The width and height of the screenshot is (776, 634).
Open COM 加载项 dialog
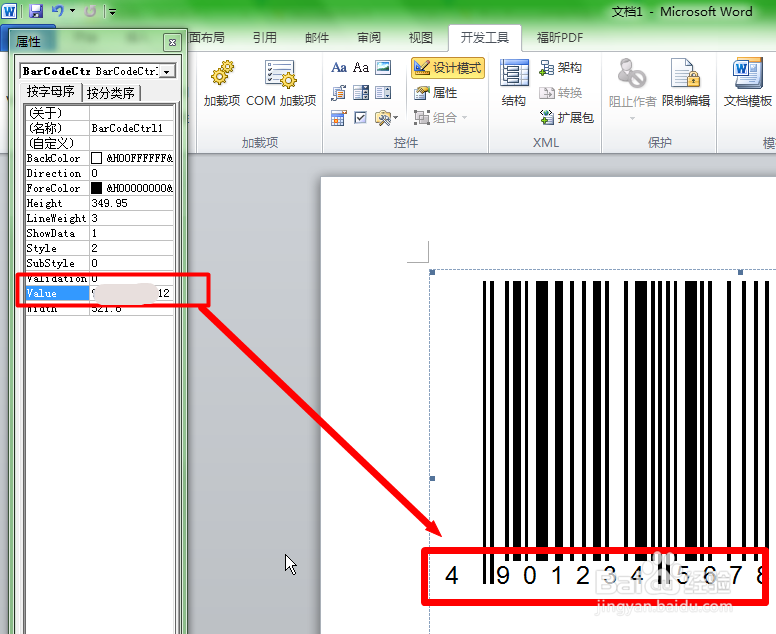click(x=281, y=84)
